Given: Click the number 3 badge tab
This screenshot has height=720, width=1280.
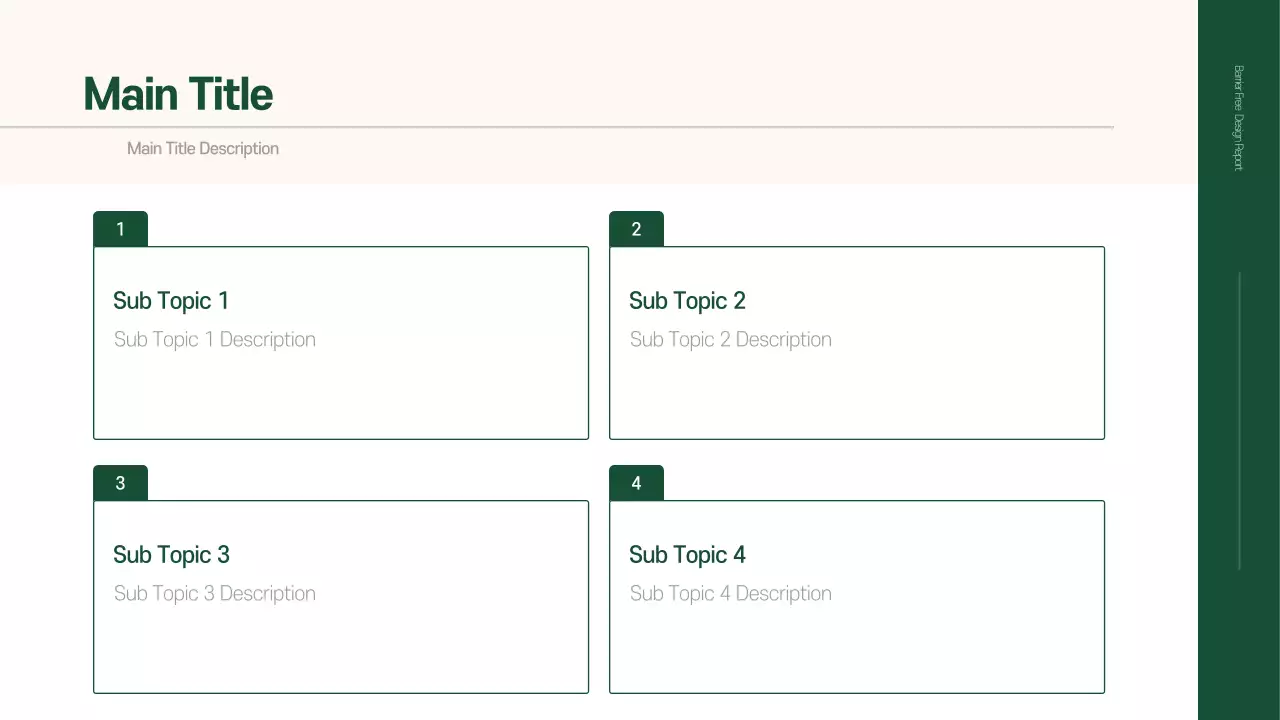Looking at the screenshot, I should pos(120,483).
